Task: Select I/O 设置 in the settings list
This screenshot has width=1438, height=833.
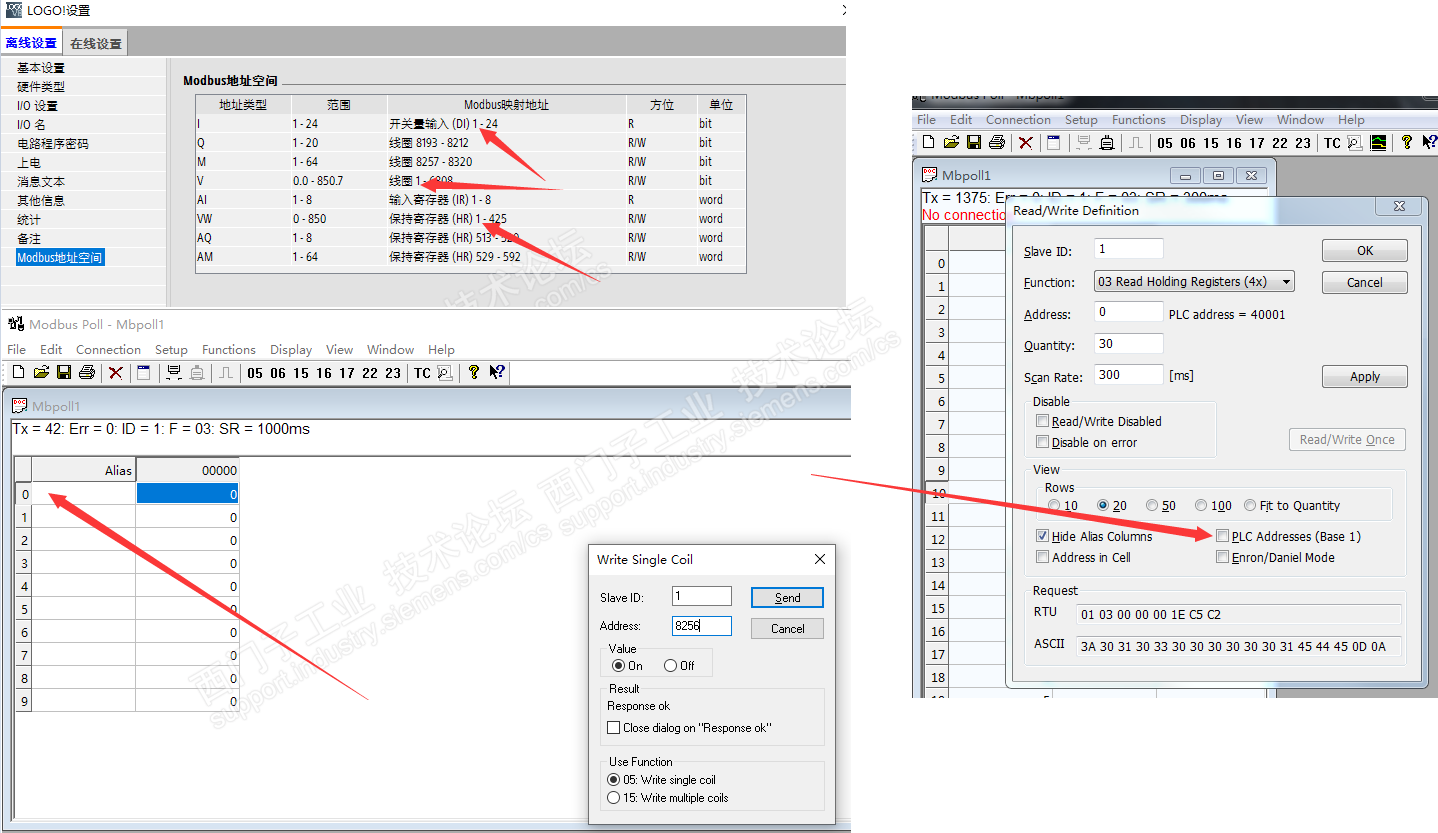Action: click(37, 106)
